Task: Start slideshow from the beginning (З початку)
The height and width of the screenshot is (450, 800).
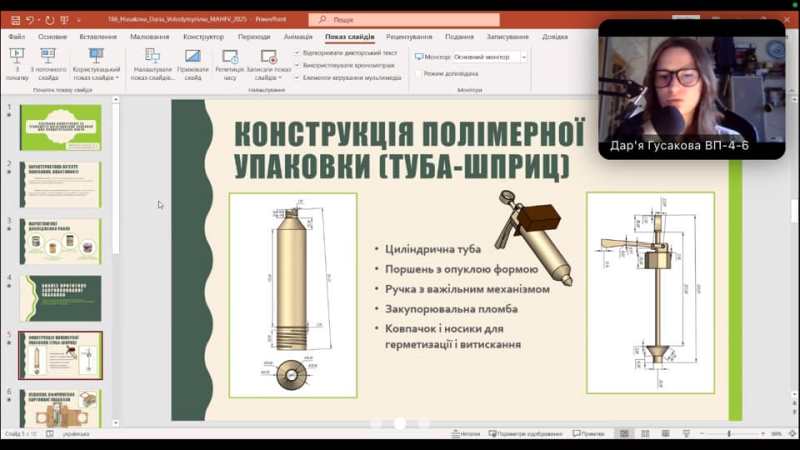Action: coord(17,62)
